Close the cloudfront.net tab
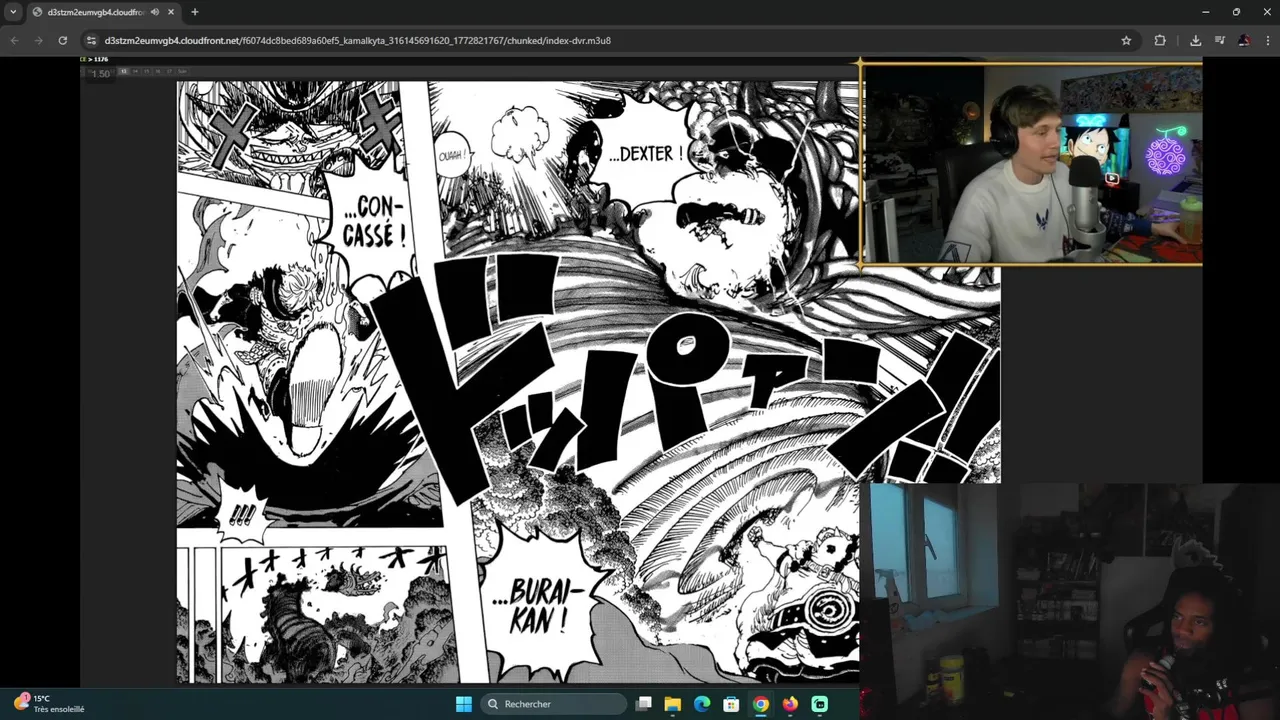This screenshot has height=720, width=1280. tap(171, 12)
